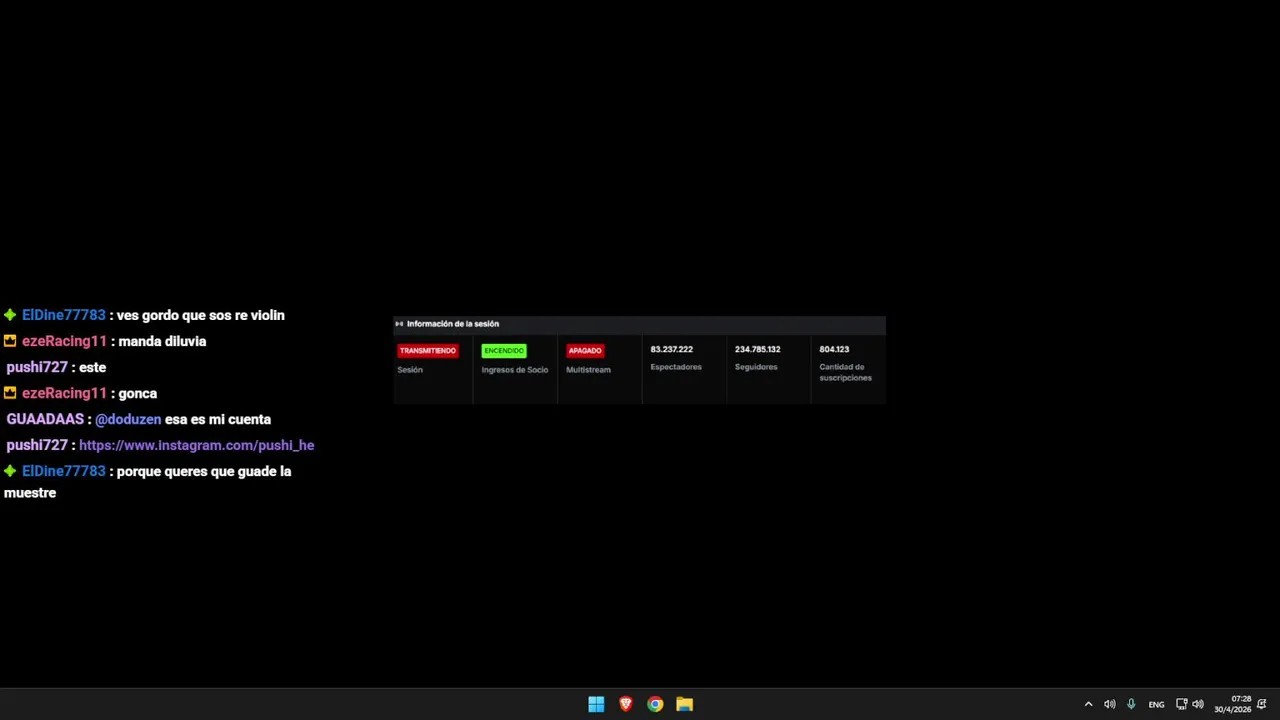Click the 'Multistream' label
Screen dimensions: 1280x720
pyautogui.click(x=588, y=370)
